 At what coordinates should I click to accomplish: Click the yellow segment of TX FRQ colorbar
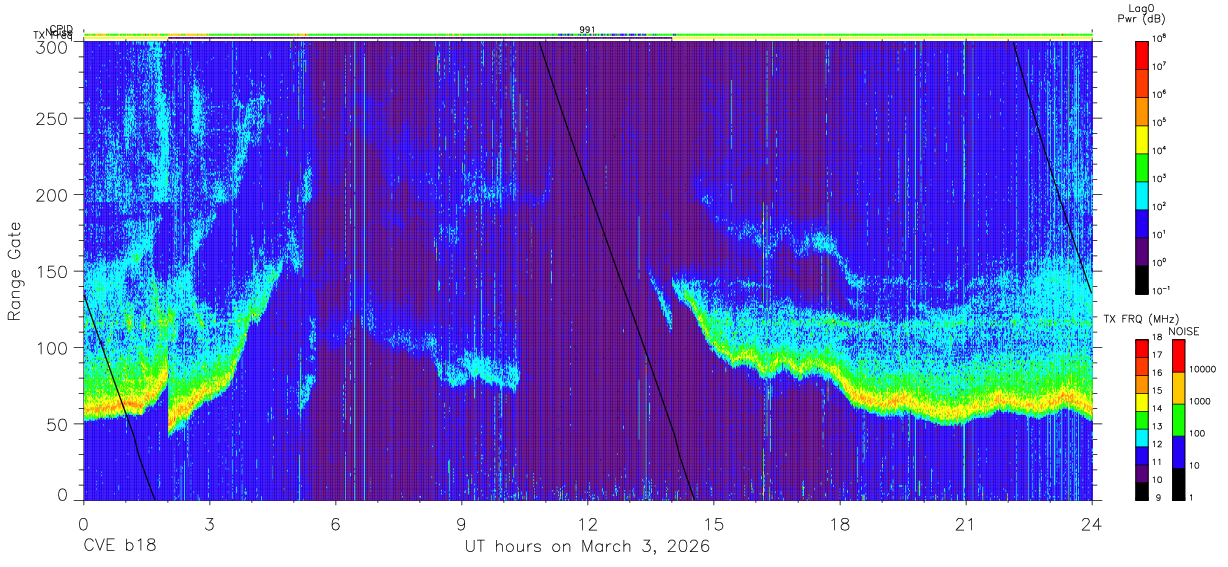1142,401
